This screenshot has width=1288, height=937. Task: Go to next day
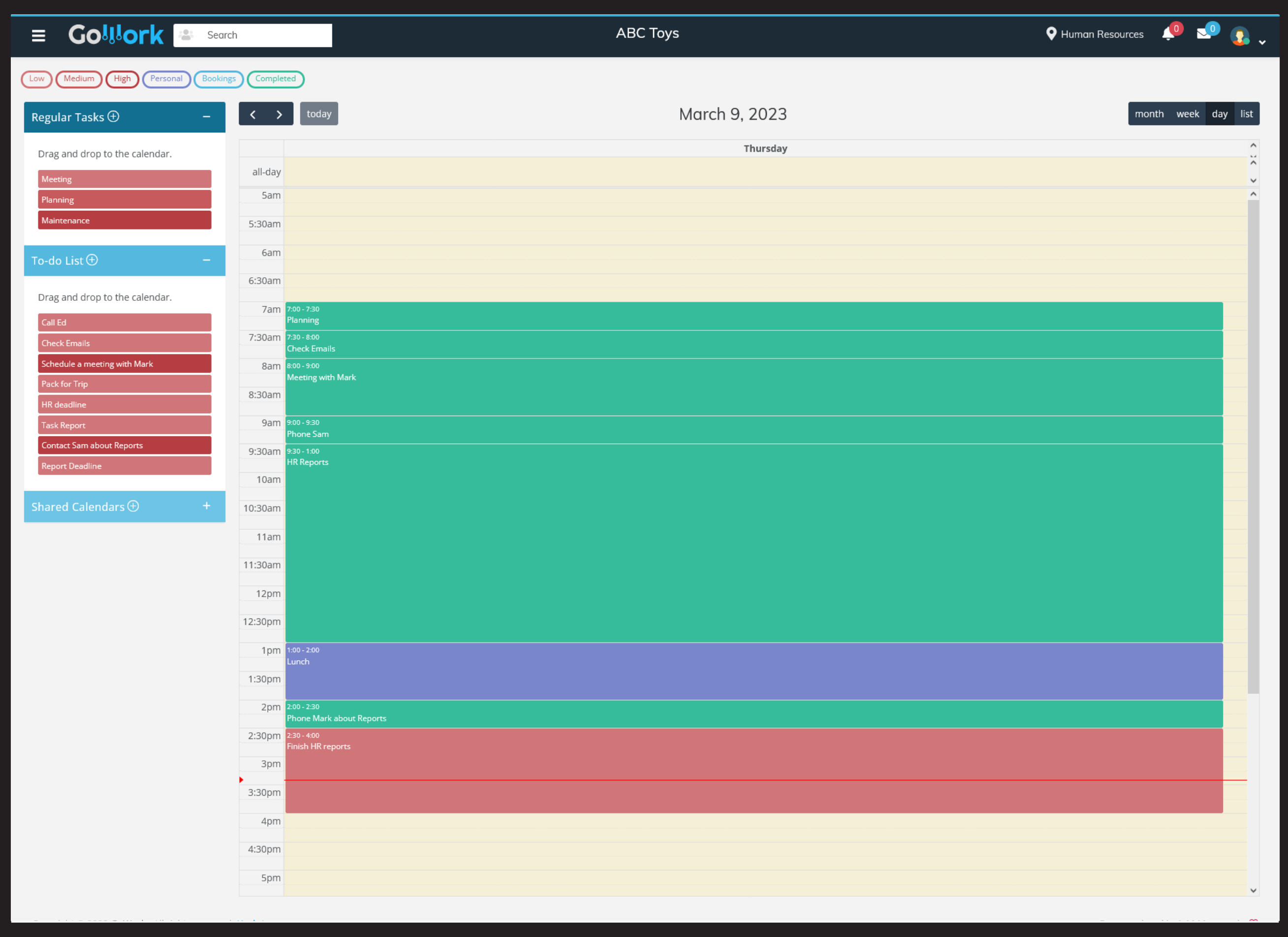[x=280, y=114]
